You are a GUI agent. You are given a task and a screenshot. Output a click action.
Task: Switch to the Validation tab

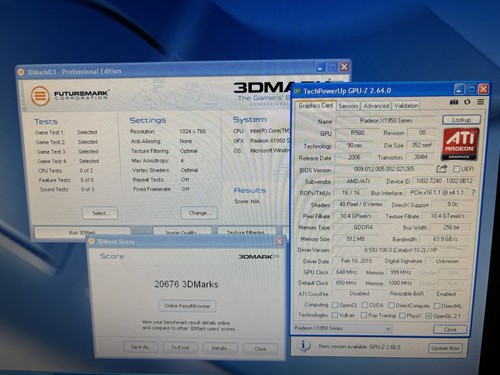pos(406,106)
